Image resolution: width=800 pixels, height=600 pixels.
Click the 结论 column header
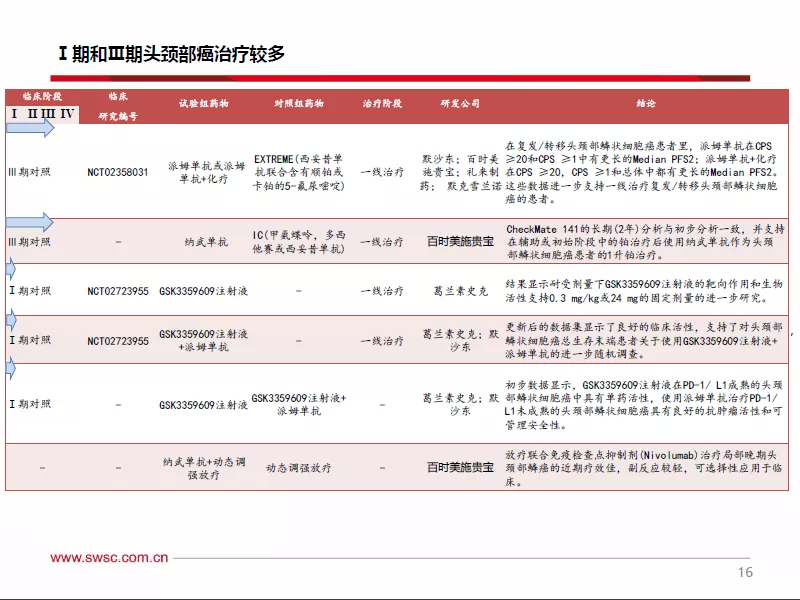click(x=645, y=104)
